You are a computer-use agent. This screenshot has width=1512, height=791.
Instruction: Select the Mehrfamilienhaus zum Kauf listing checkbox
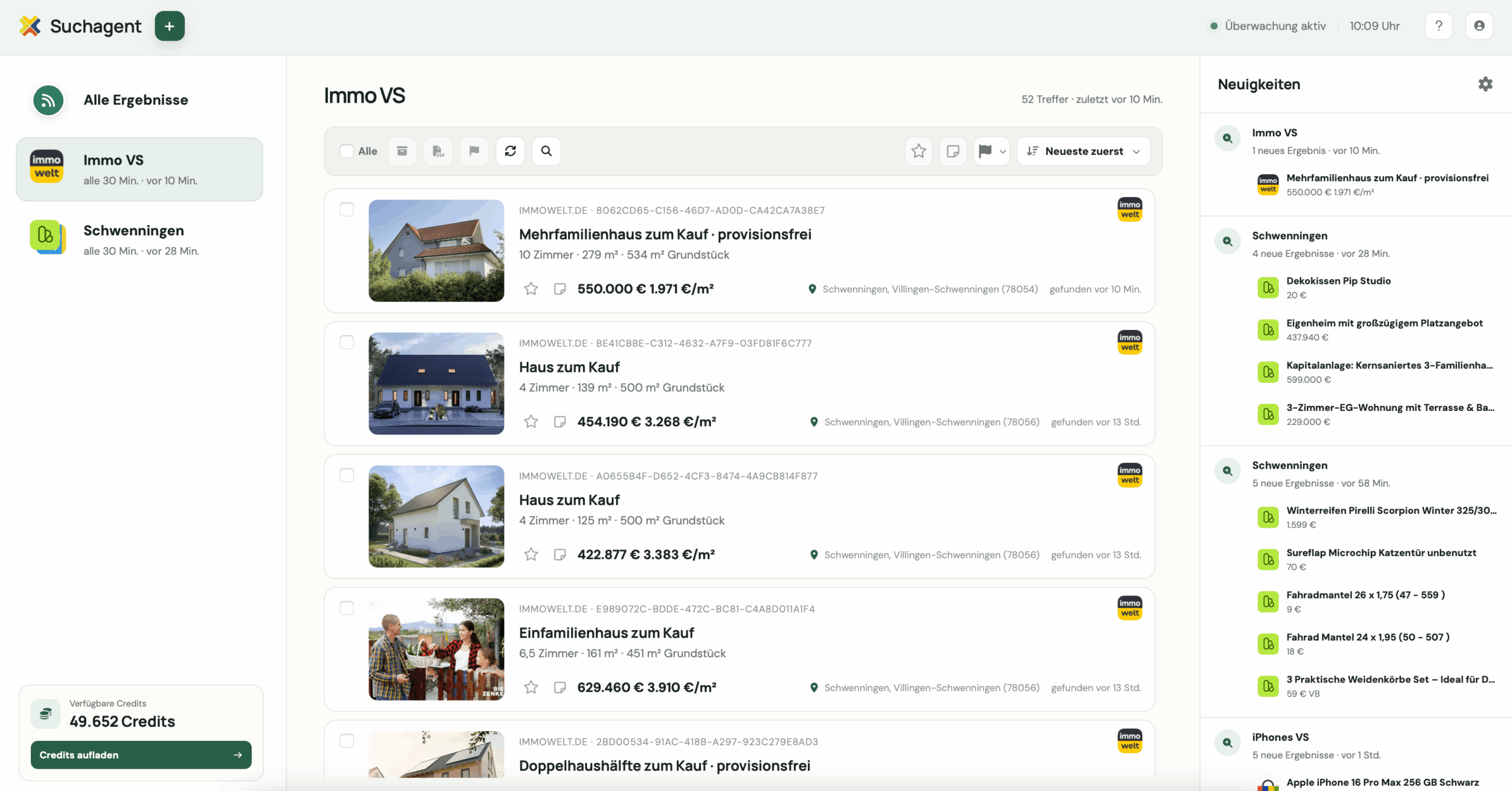[347, 210]
